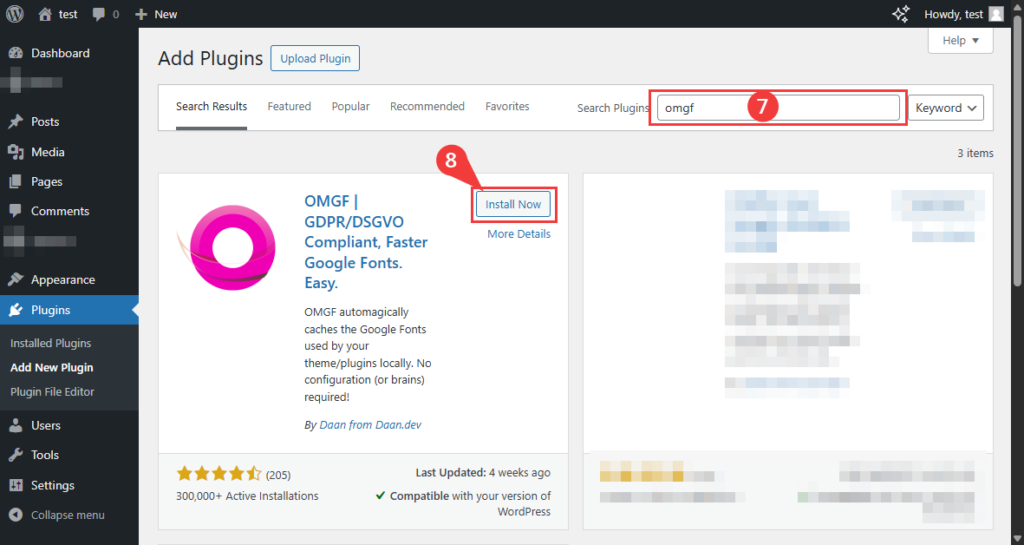Open Add New Plugin submenu item
This screenshot has height=545, width=1024.
pyautogui.click(x=52, y=367)
